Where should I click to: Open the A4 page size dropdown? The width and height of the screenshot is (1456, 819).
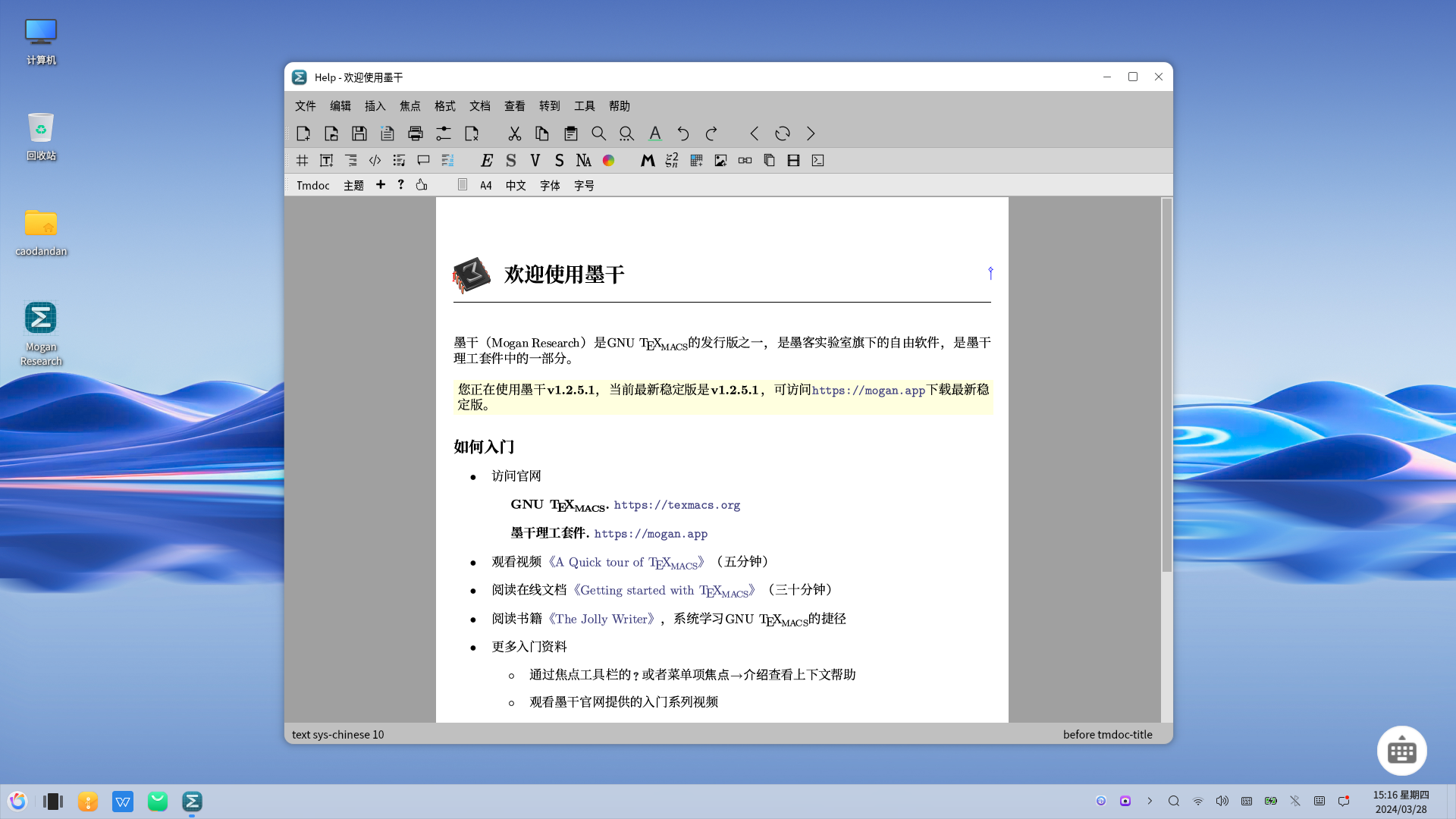tap(486, 185)
